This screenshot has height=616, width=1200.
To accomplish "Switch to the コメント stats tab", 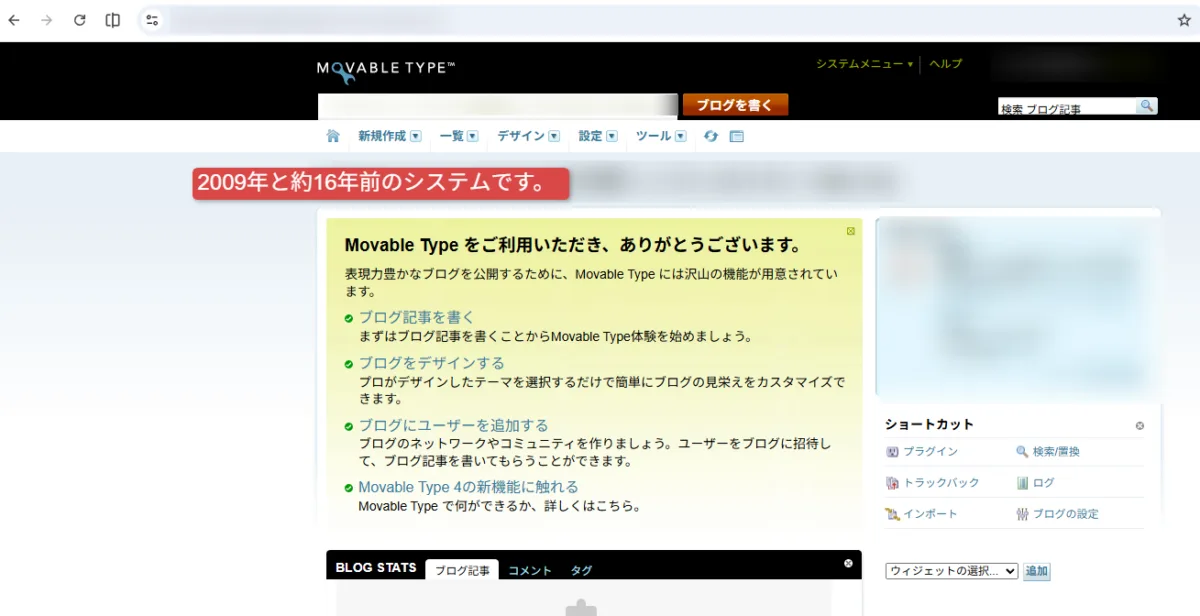I will pyautogui.click(x=530, y=570).
